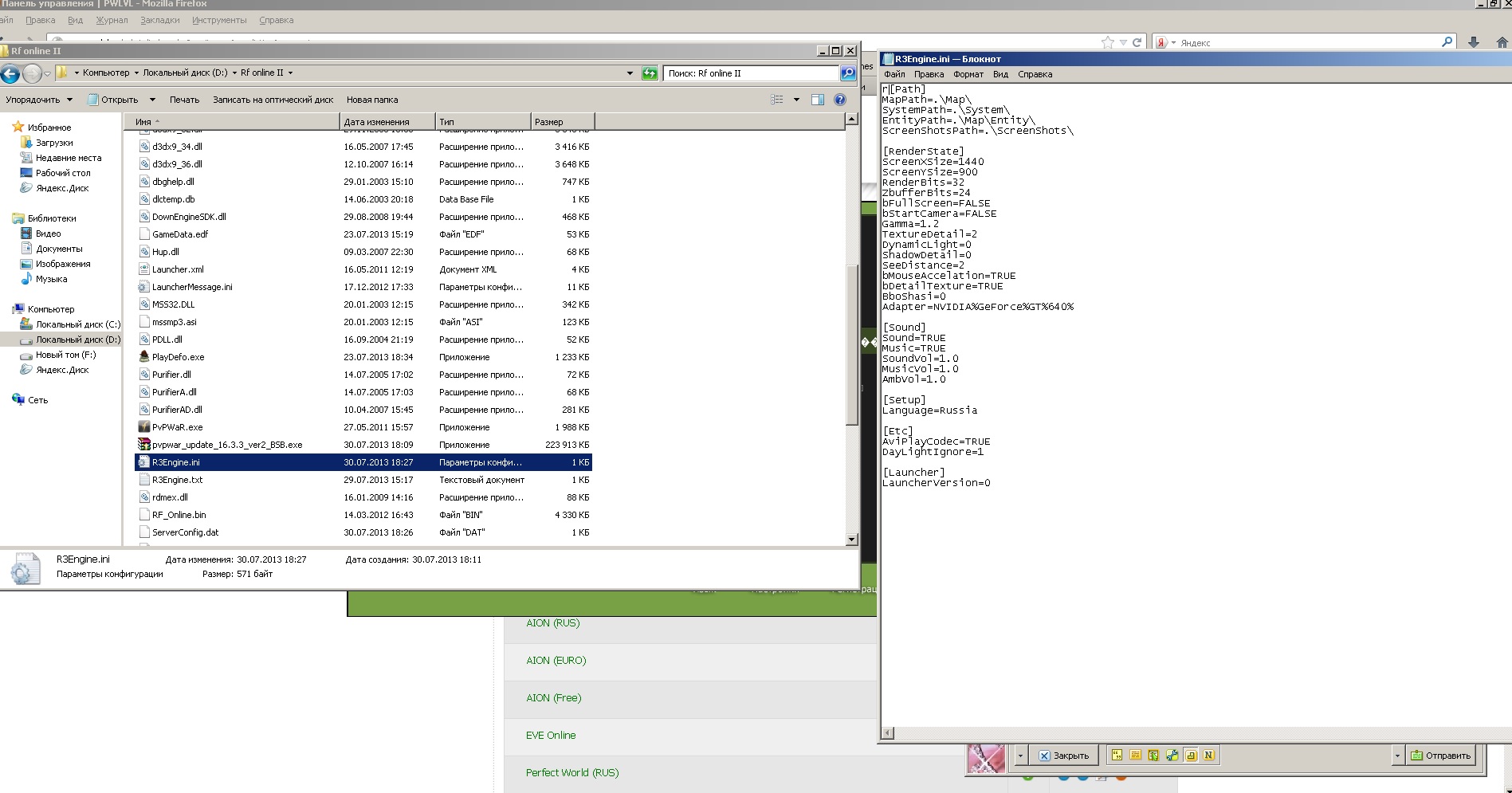This screenshot has width=1512, height=793.
Task: Click Записать на оптический диск
Action: click(x=273, y=100)
